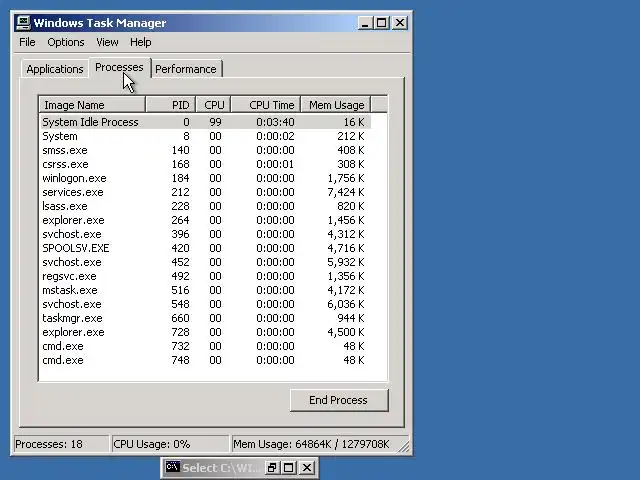Select the mstask.exe process
Image resolution: width=640 pixels, height=480 pixels.
click(x=206, y=290)
